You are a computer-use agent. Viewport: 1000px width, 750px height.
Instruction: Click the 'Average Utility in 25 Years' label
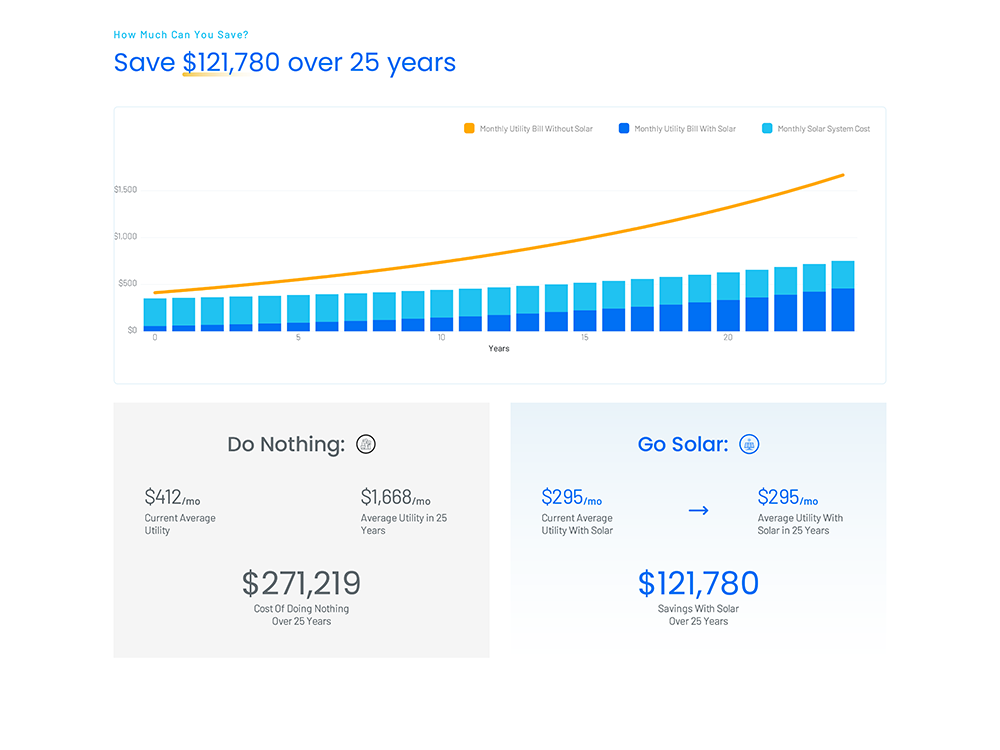click(x=404, y=524)
